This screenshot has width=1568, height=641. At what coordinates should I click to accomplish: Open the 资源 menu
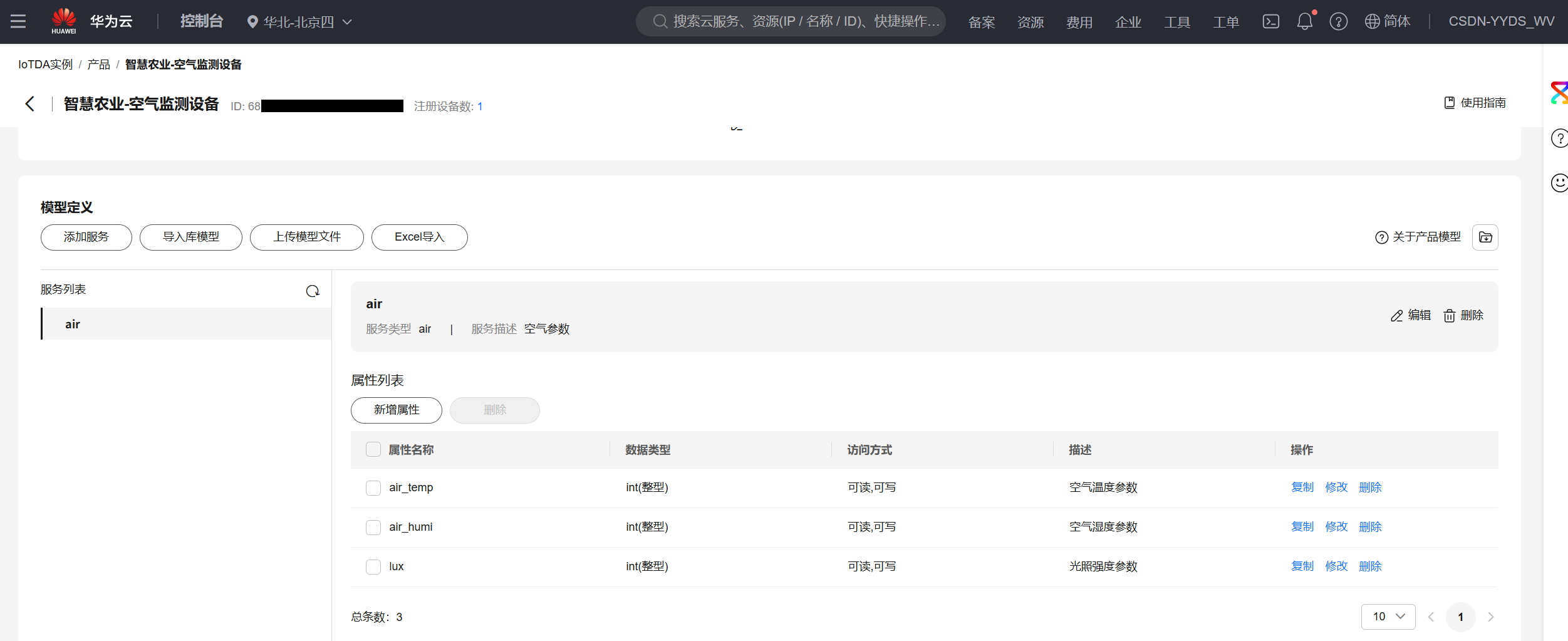[x=1031, y=22]
